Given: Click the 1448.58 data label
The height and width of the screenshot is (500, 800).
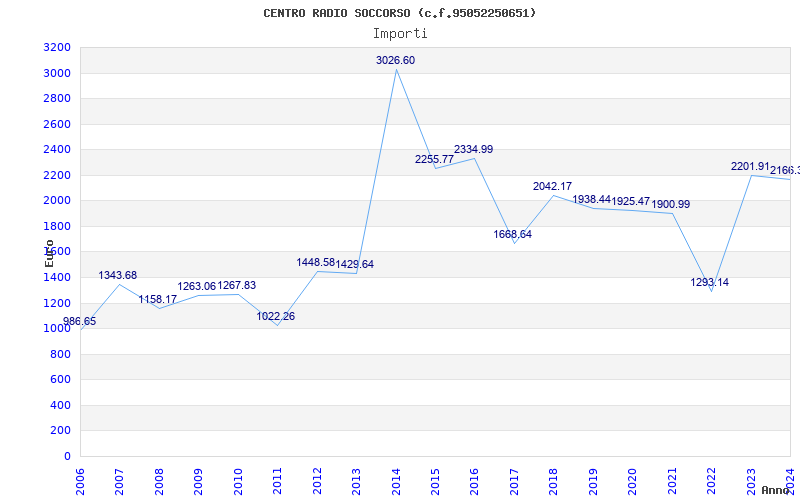Looking at the screenshot, I should [316, 262].
